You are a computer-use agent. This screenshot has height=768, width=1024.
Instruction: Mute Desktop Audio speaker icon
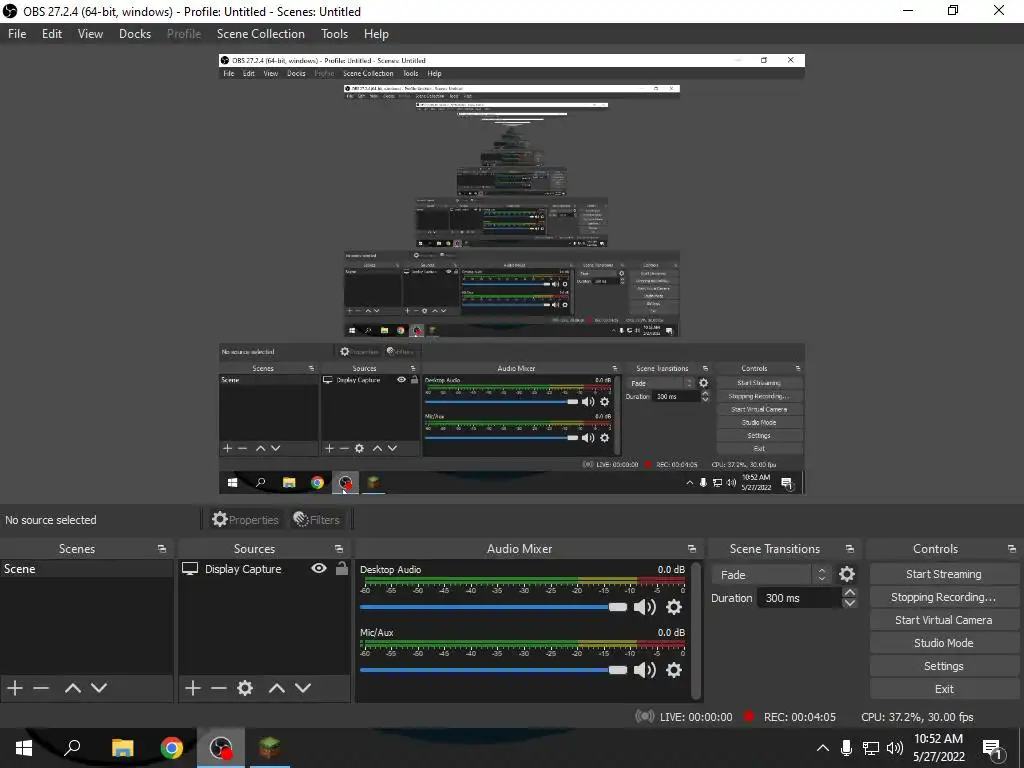click(645, 607)
